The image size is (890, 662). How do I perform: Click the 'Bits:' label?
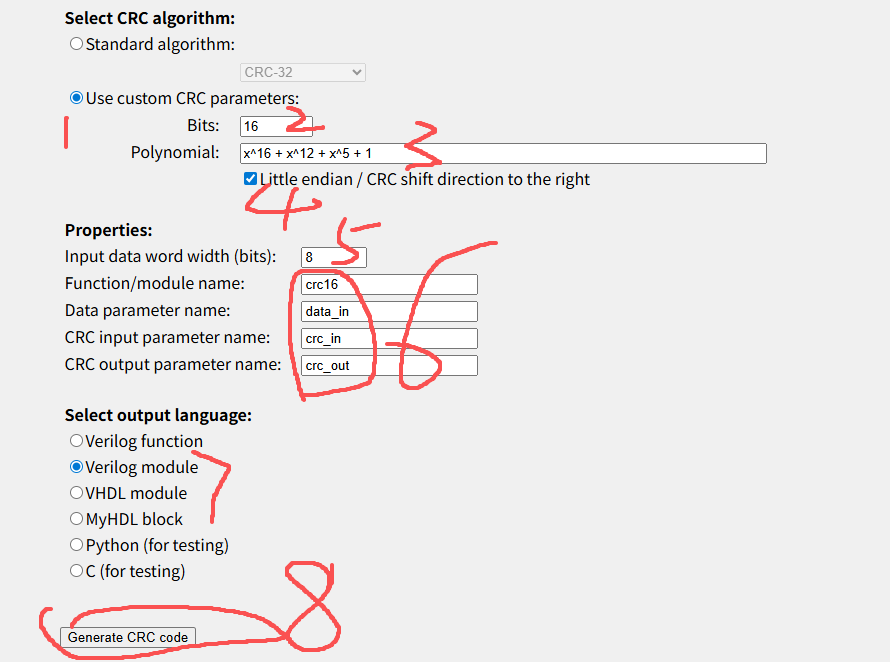pyautogui.click(x=203, y=125)
